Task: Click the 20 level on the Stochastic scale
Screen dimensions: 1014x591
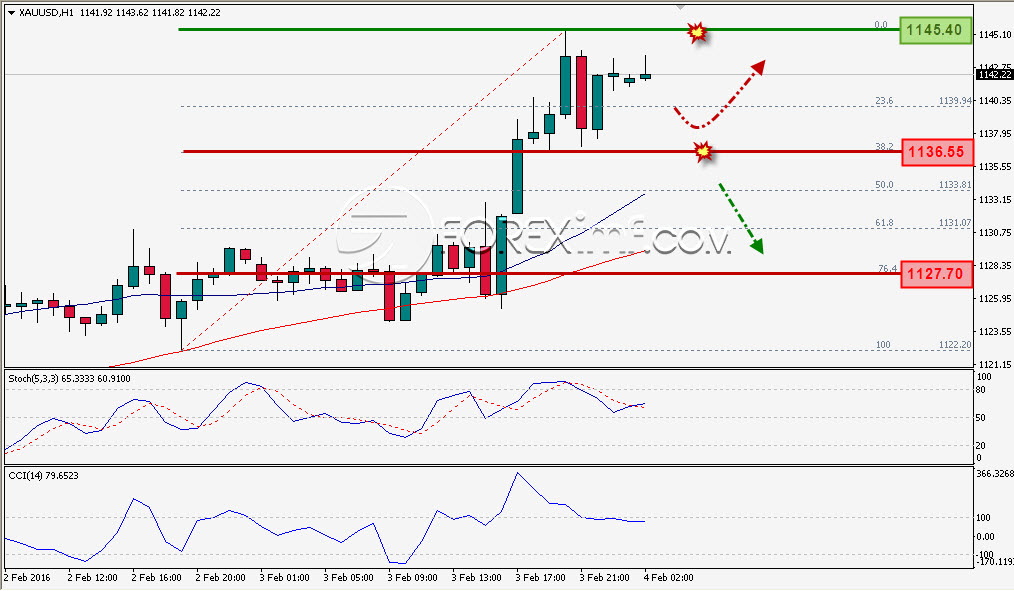Action: coord(980,446)
